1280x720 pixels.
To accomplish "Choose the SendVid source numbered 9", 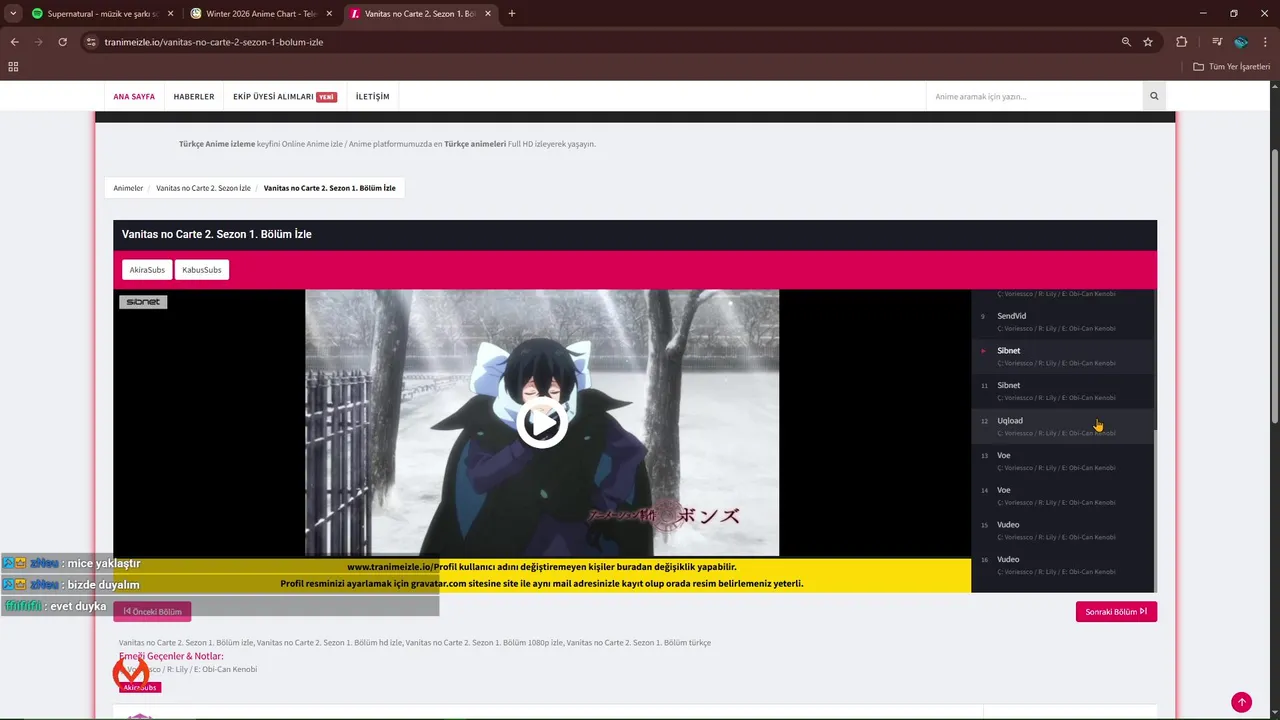I will pyautogui.click(x=1063, y=322).
